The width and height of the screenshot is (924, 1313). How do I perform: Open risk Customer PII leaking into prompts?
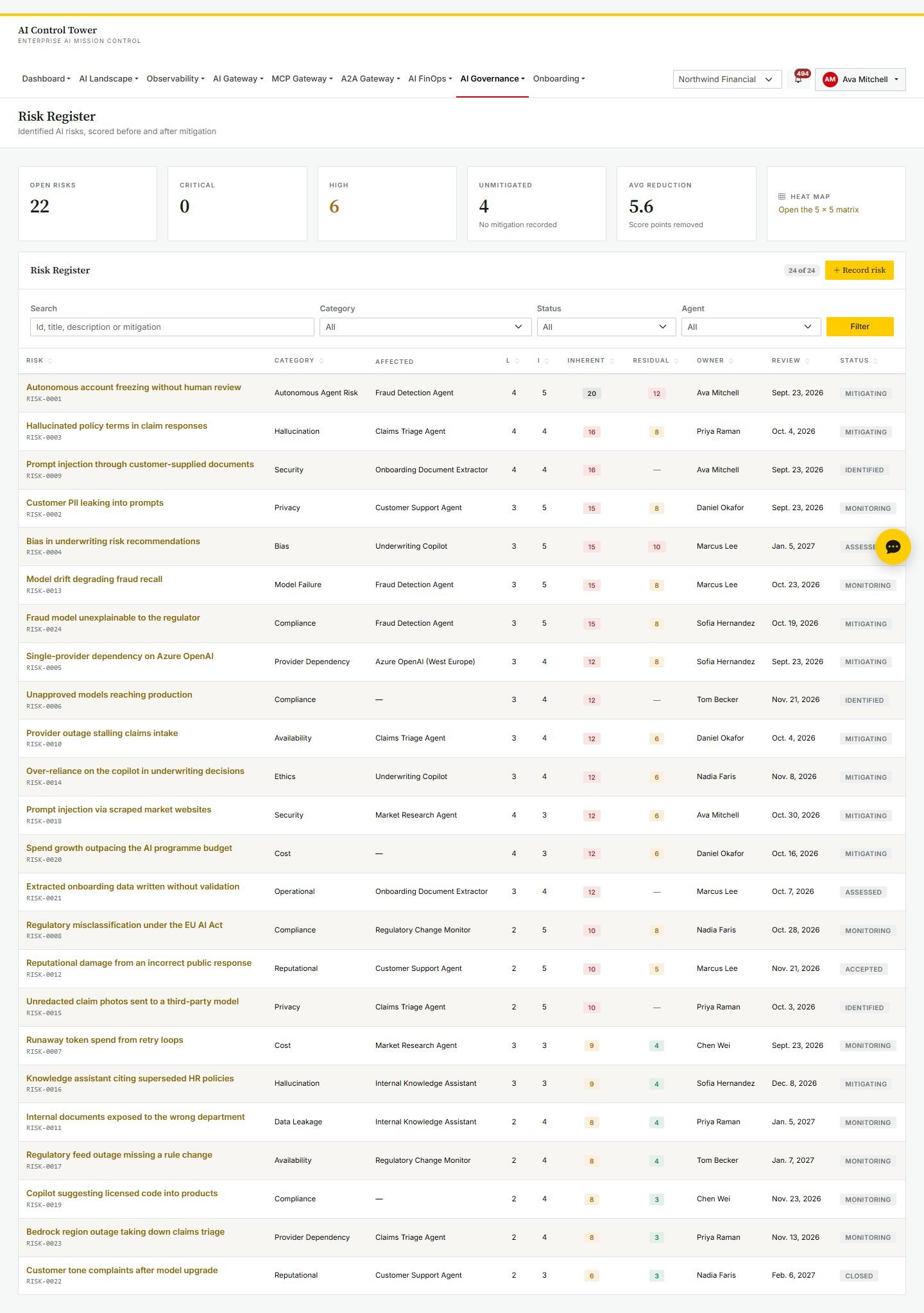pyautogui.click(x=95, y=503)
